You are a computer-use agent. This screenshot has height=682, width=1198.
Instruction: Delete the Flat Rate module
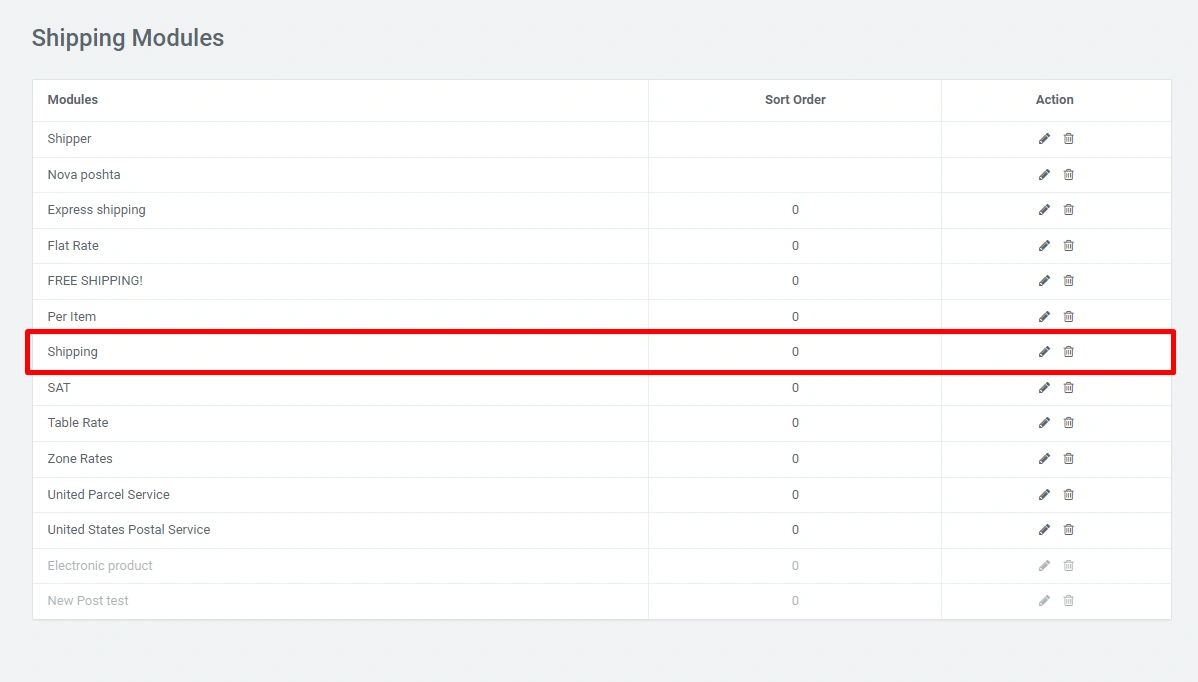[1068, 246]
